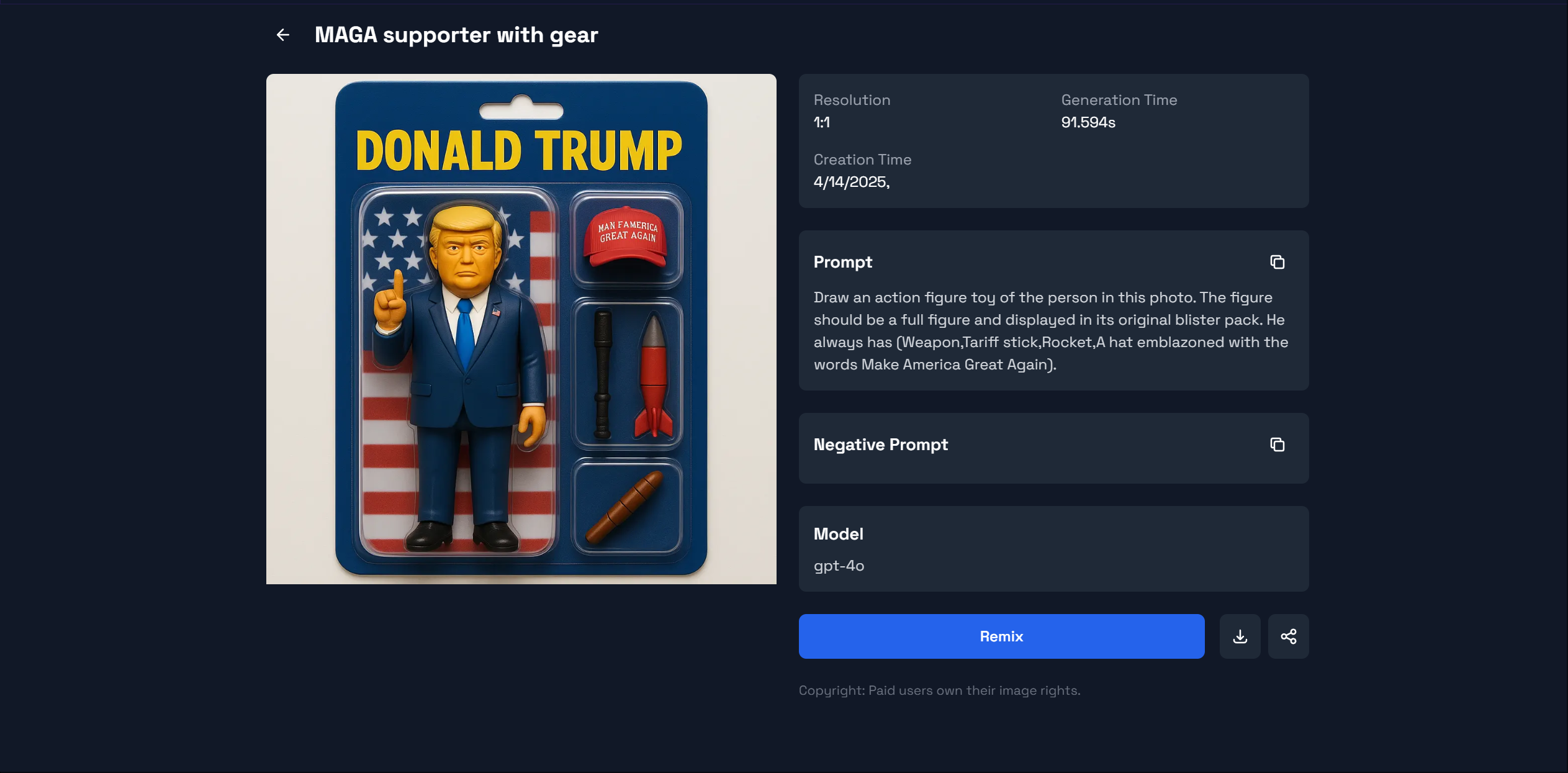Click the Model section heading

coord(839,534)
